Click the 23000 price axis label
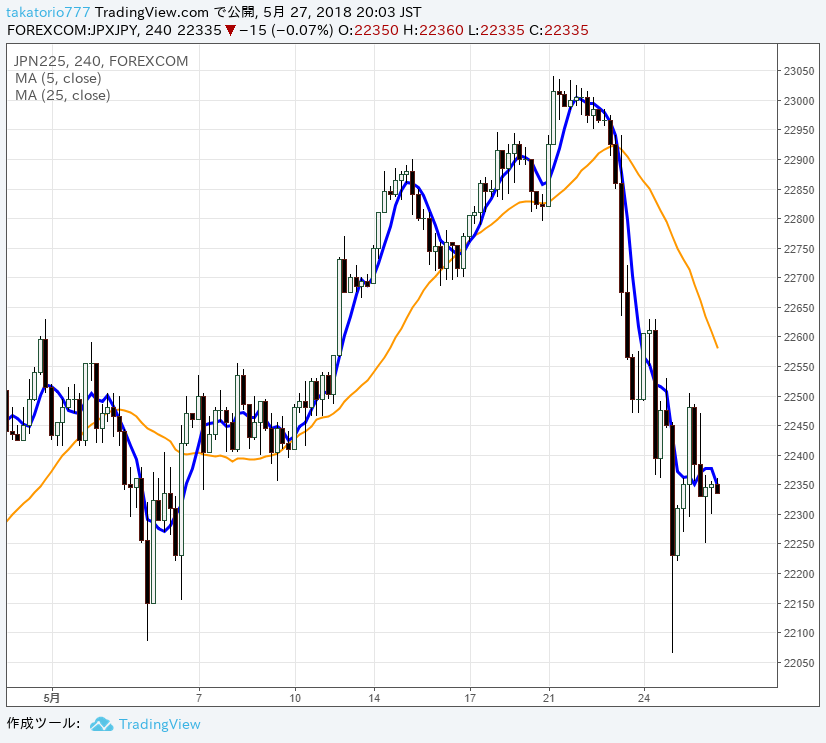The height and width of the screenshot is (743, 826). (798, 101)
